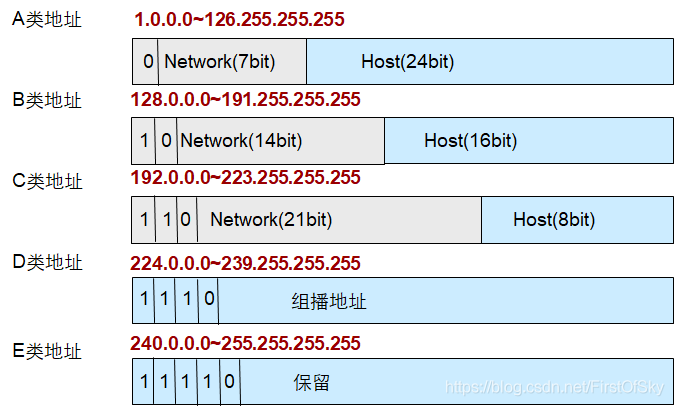Image resolution: width=674 pixels, height=406 pixels.
Task: Click the Network(14bit) box
Action: [281, 141]
